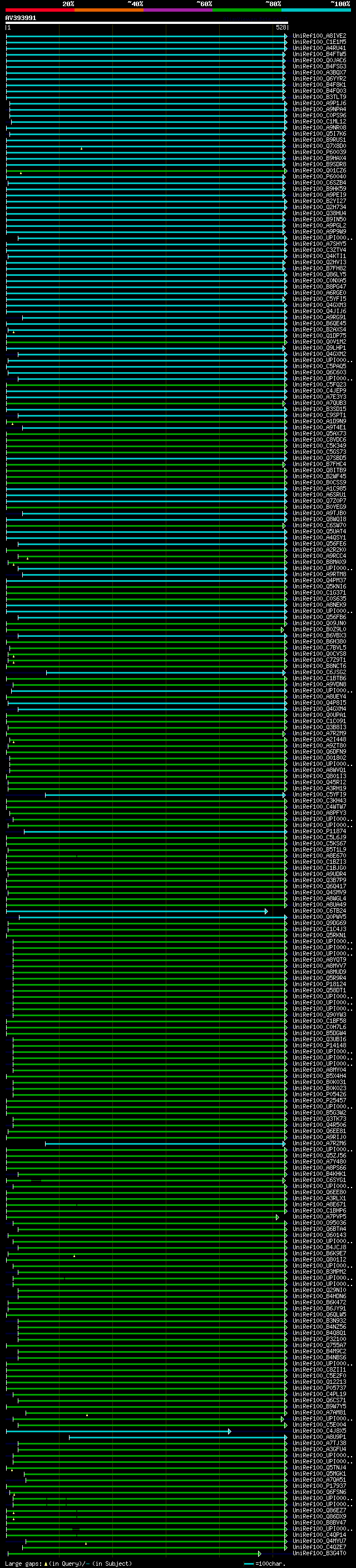The height and width of the screenshot is (1568, 356).
Task: Select the UniRef100_Q0PWV5 hit label
Action: [x=319, y=917]
